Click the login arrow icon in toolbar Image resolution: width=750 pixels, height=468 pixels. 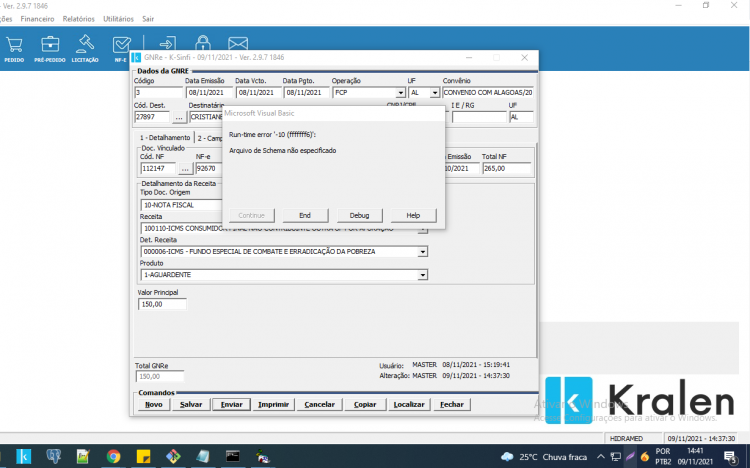(x=167, y=43)
